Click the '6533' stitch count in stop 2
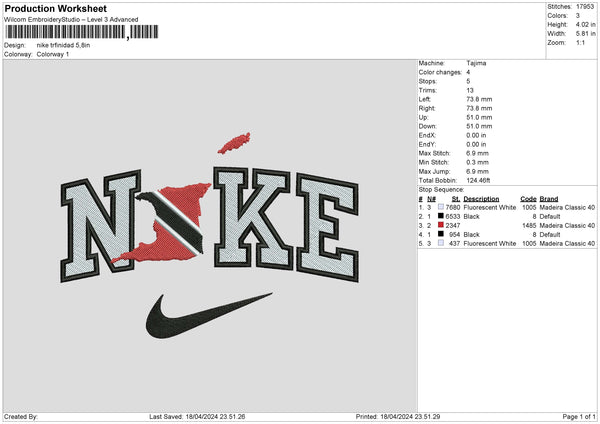Image resolution: width=600 pixels, height=424 pixels. 453,216
